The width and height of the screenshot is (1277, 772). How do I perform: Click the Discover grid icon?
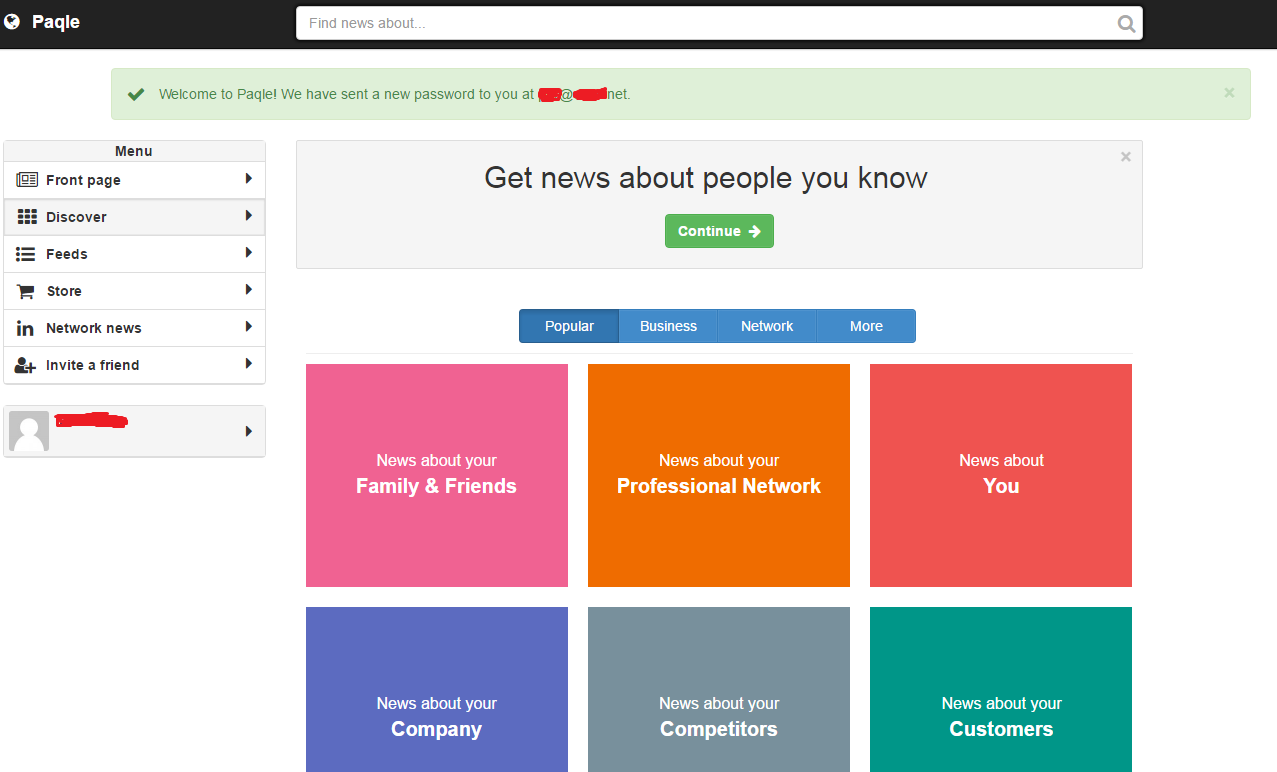click(27, 217)
